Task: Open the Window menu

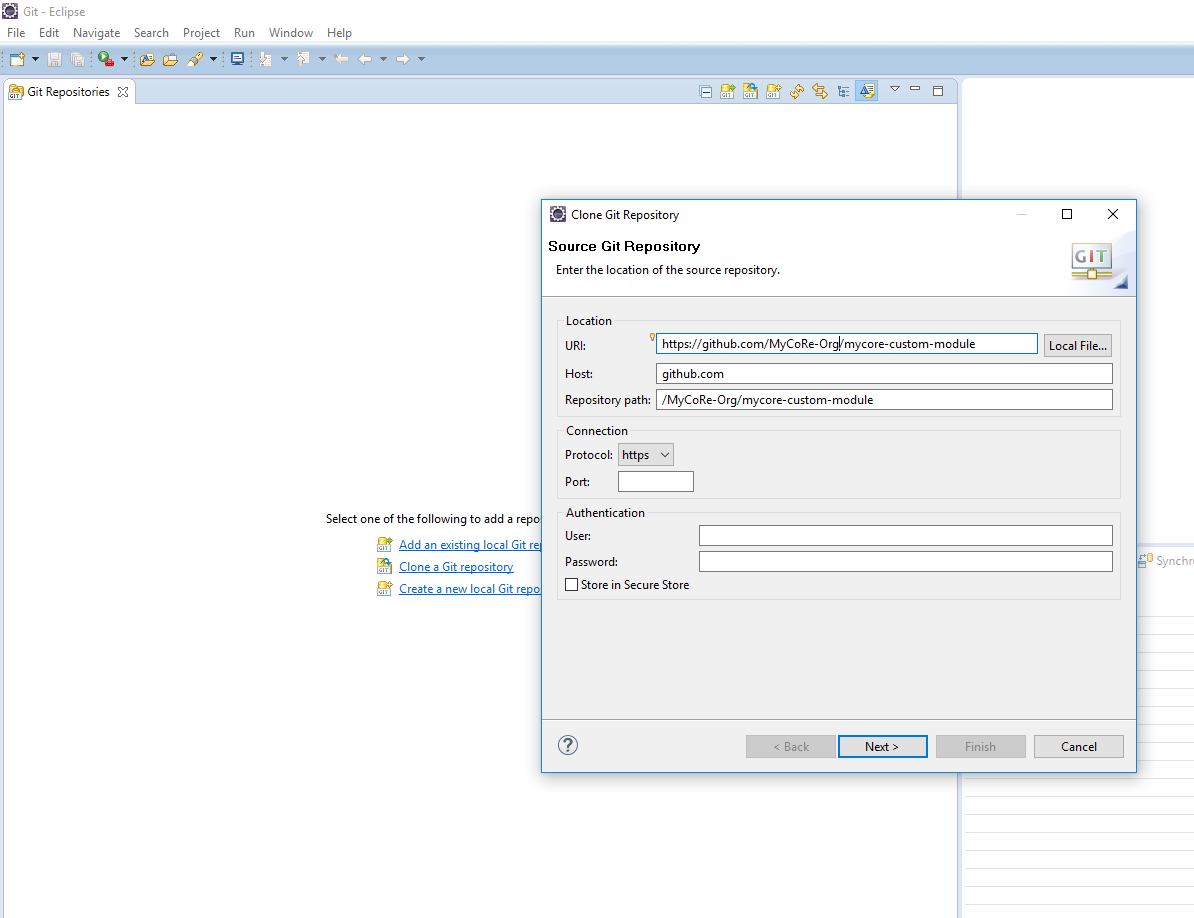Action: click(x=291, y=33)
